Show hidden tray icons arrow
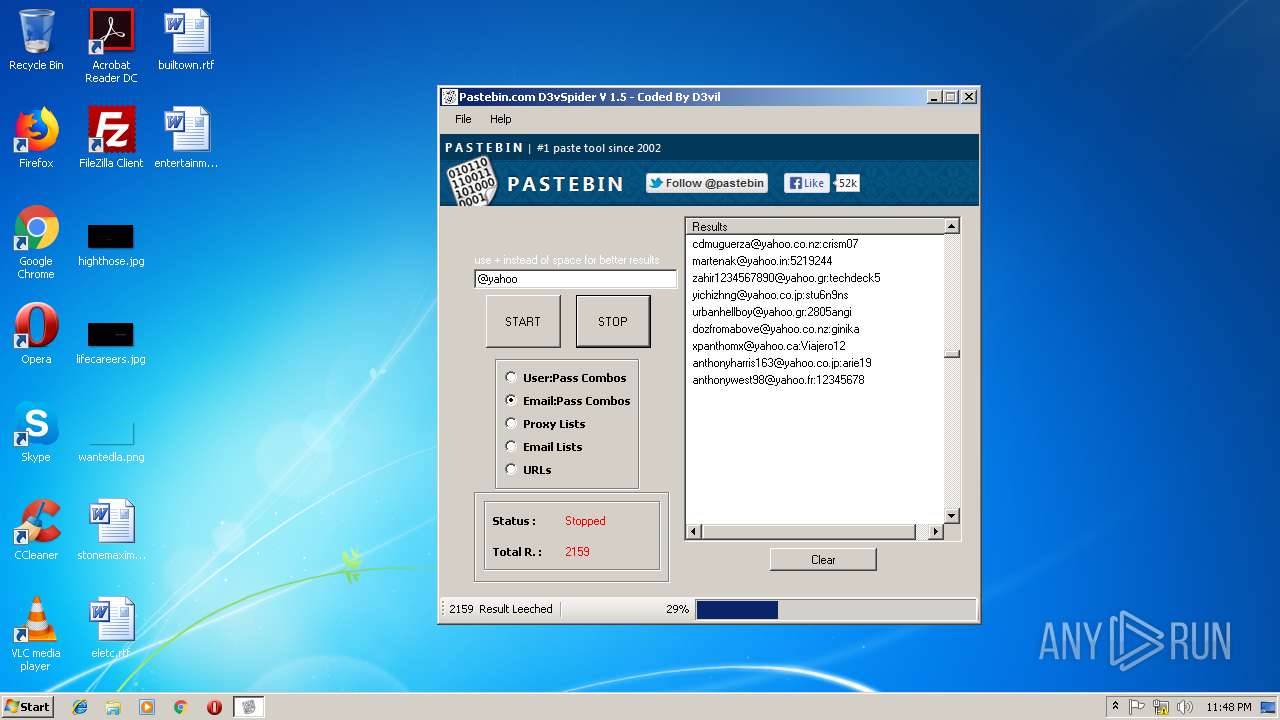The height and width of the screenshot is (720, 1280). pyautogui.click(x=1115, y=707)
